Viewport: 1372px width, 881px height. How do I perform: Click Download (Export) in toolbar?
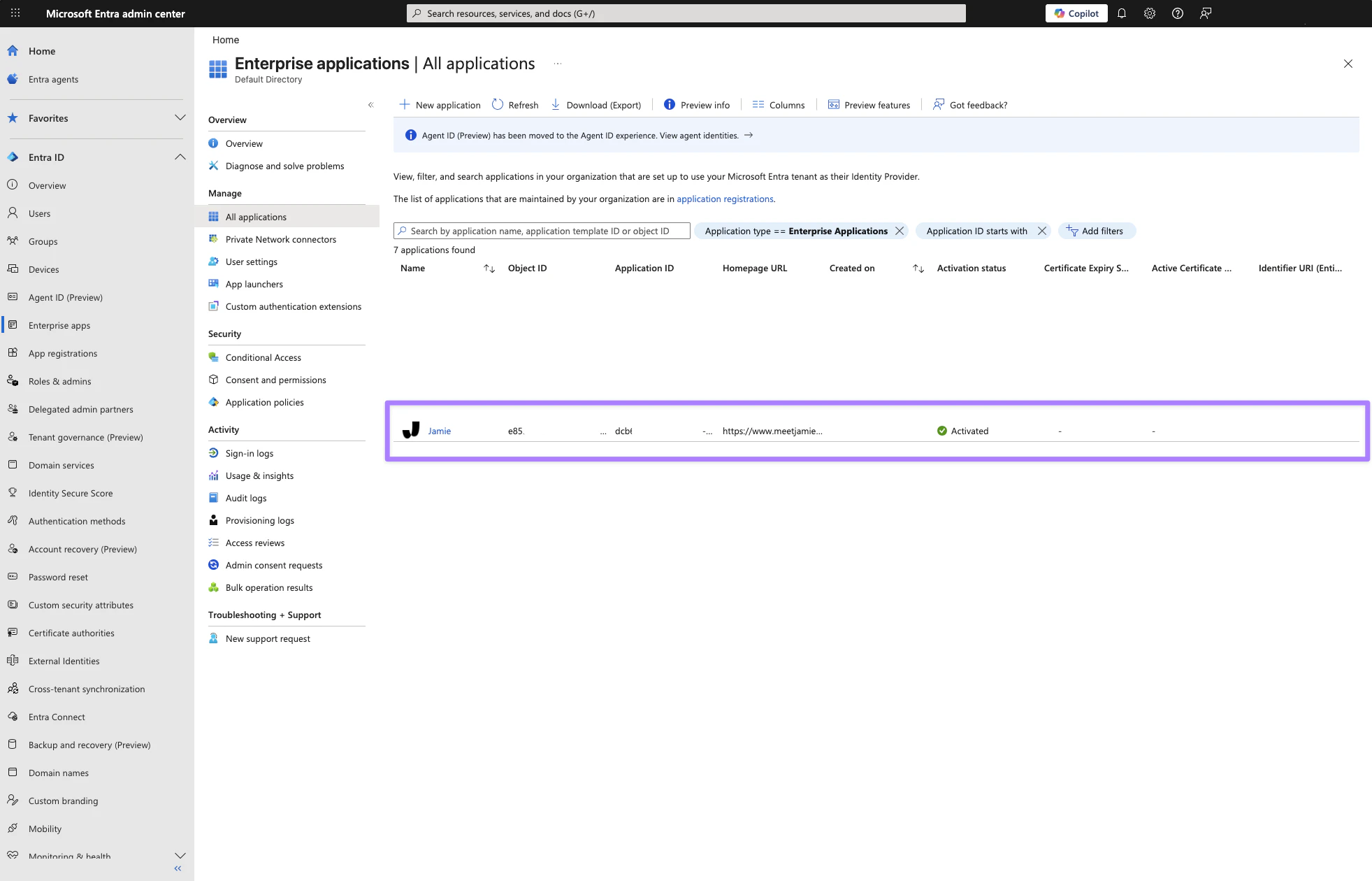point(596,105)
